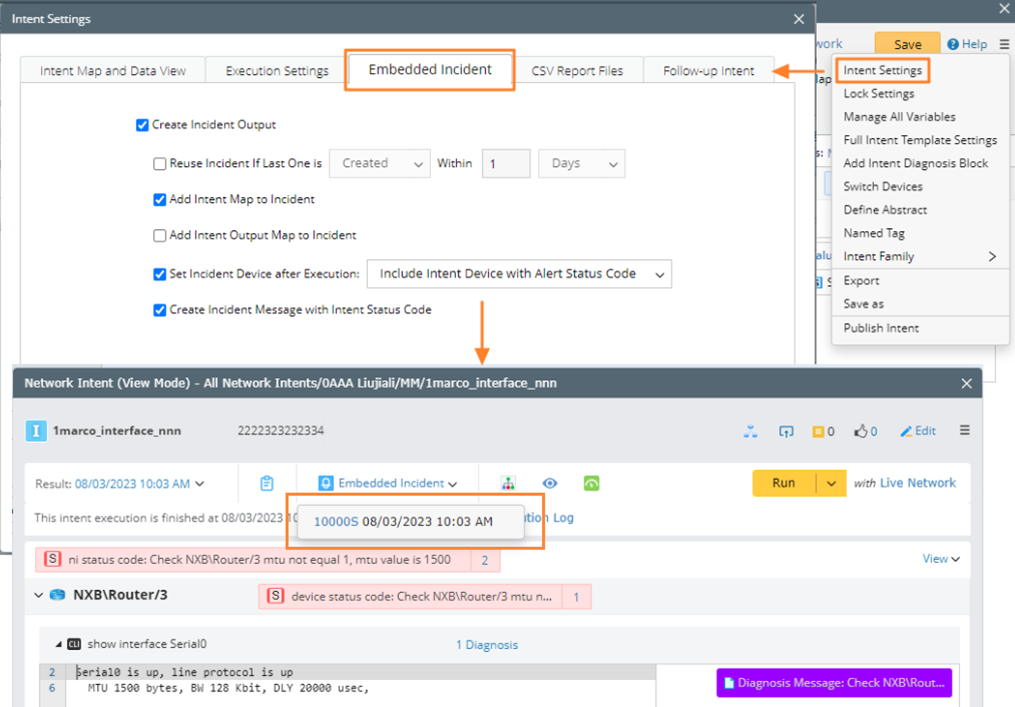This screenshot has width=1015, height=707.
Task: Open the Days unit dropdown
Action: [581, 164]
